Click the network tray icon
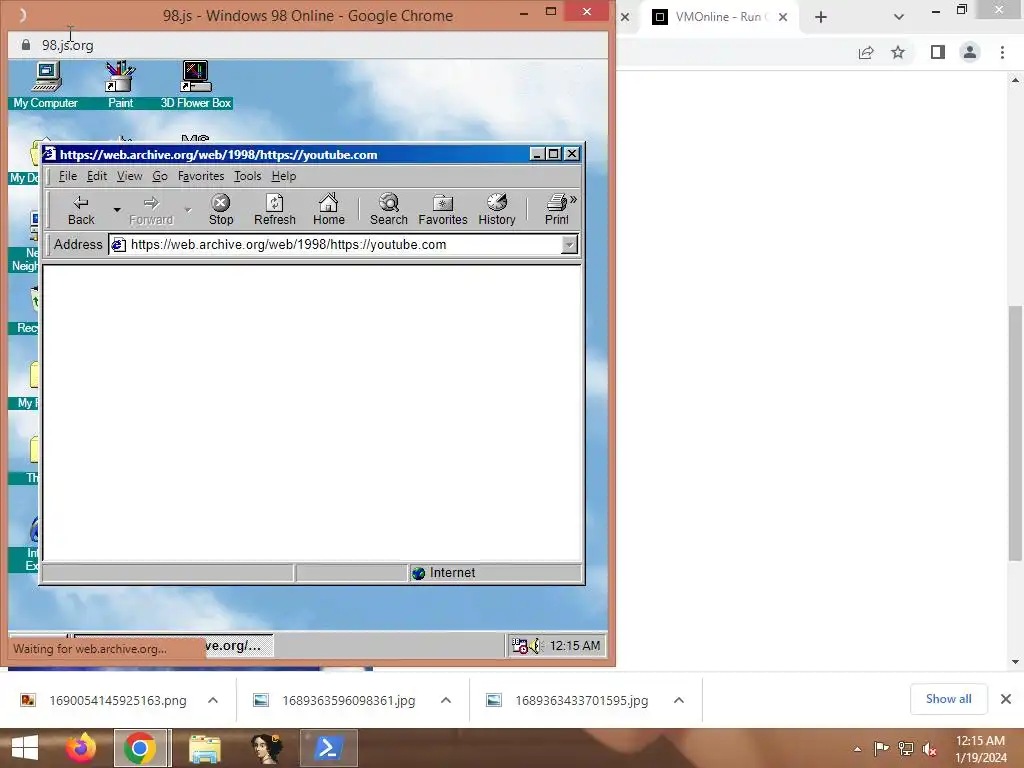This screenshot has width=1024, height=768. tap(906, 748)
